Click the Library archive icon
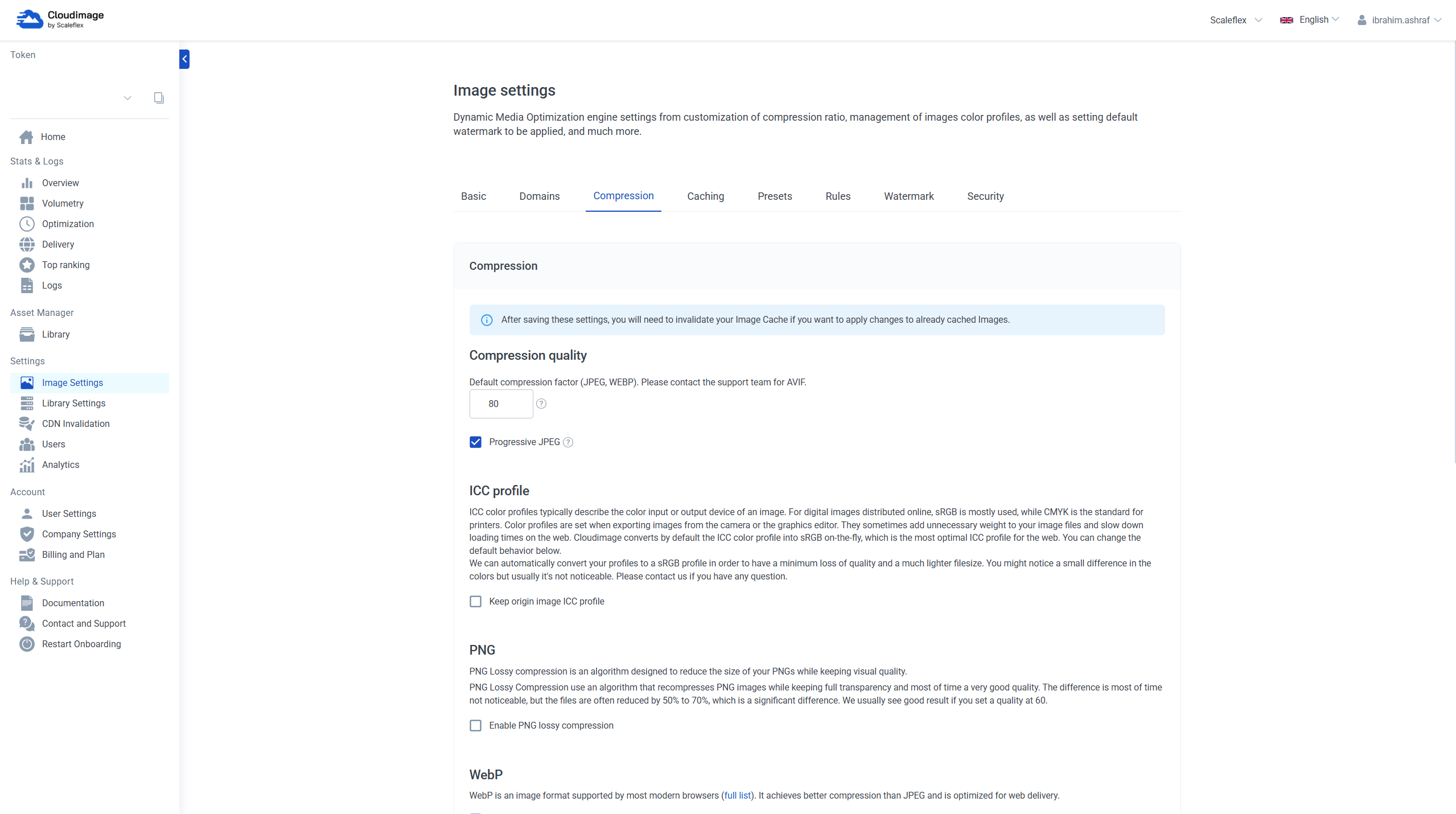The image size is (1456, 814). click(x=27, y=334)
